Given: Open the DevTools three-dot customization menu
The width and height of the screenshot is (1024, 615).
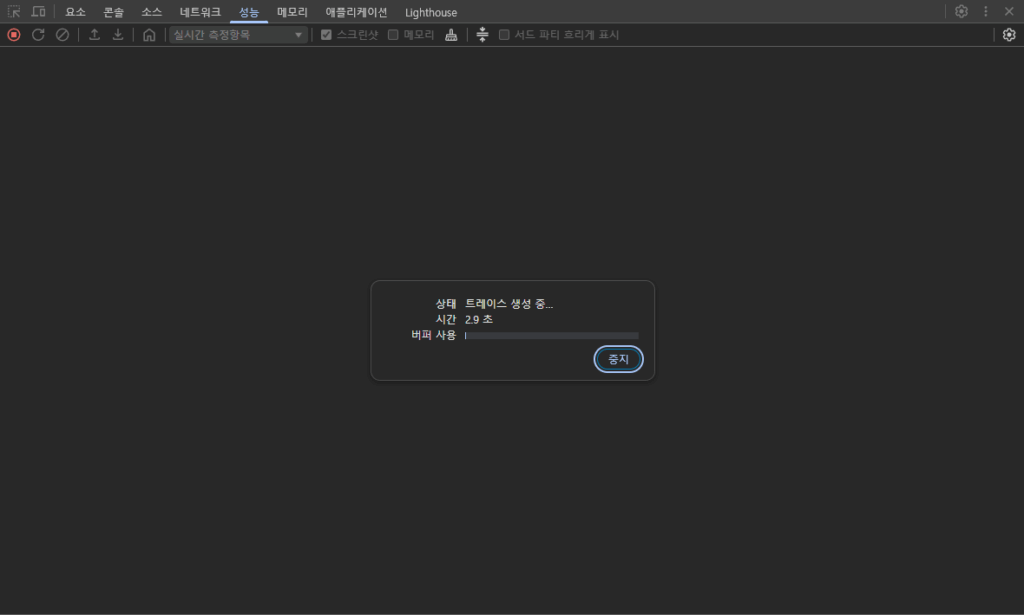Looking at the screenshot, I should click(x=985, y=11).
